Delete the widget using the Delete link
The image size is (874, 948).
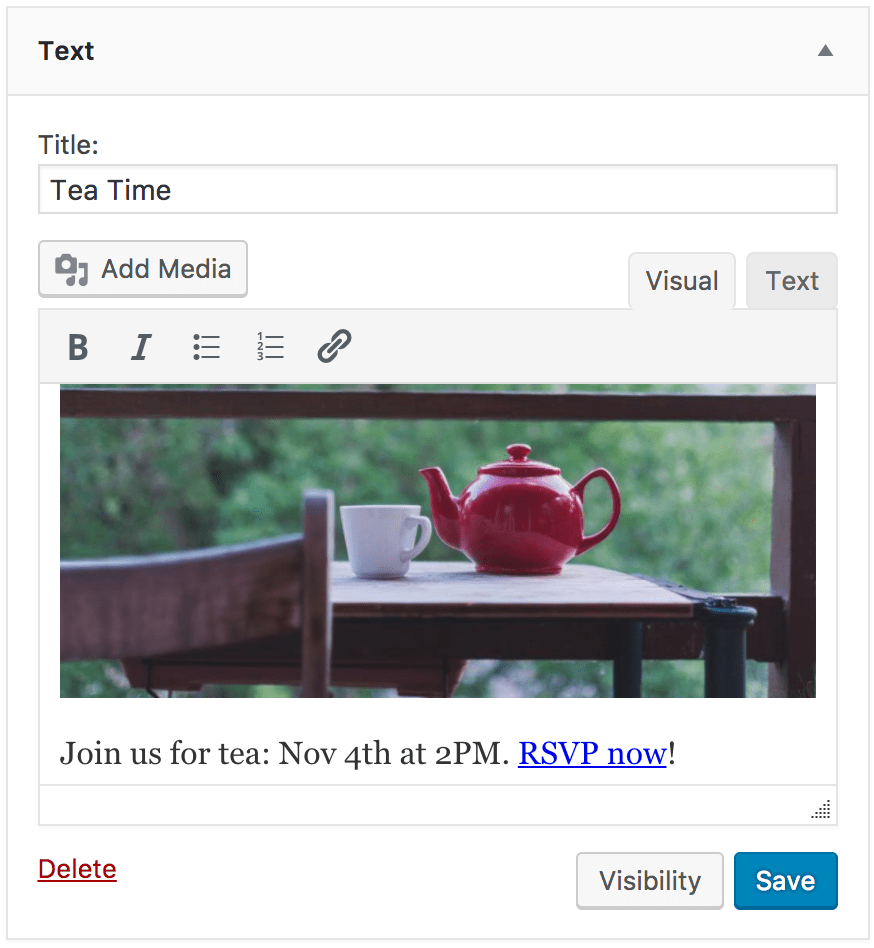point(77,869)
